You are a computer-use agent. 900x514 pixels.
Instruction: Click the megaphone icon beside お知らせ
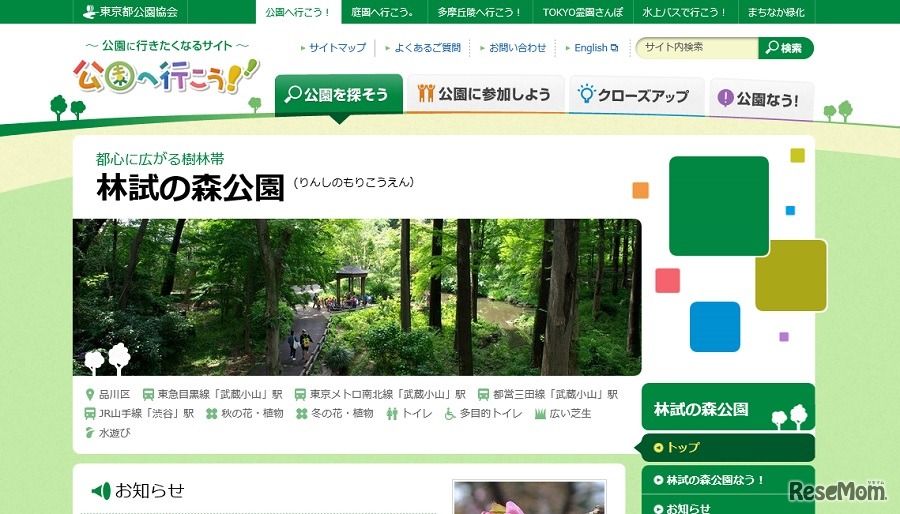(101, 490)
